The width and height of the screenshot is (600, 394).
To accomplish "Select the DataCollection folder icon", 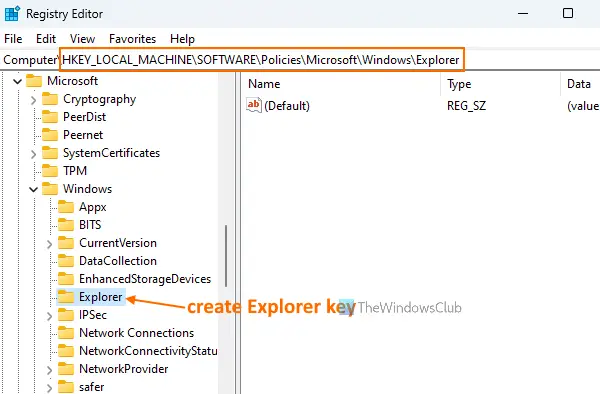I will pyautogui.click(x=66, y=261).
